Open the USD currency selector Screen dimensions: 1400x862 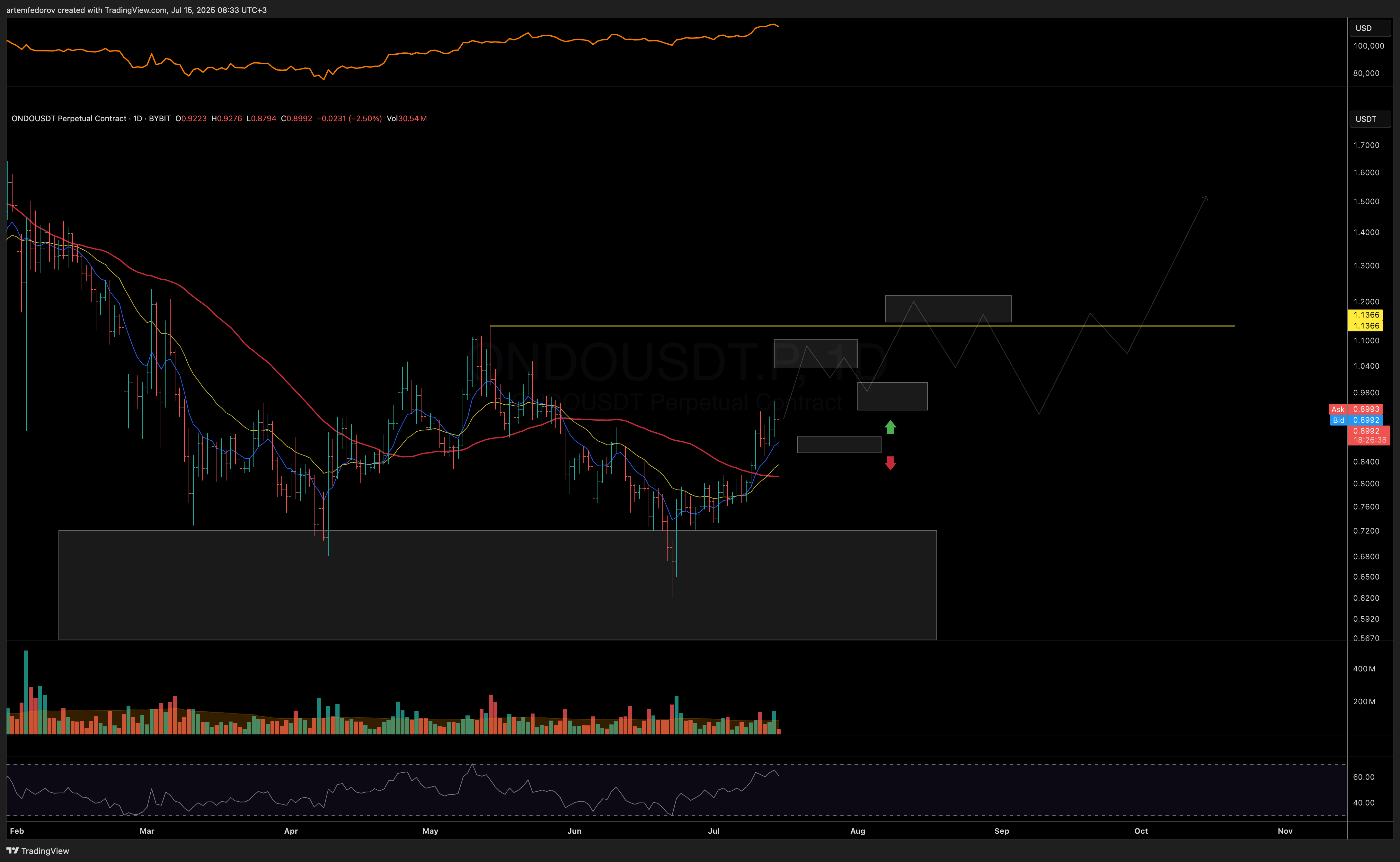(1370, 28)
